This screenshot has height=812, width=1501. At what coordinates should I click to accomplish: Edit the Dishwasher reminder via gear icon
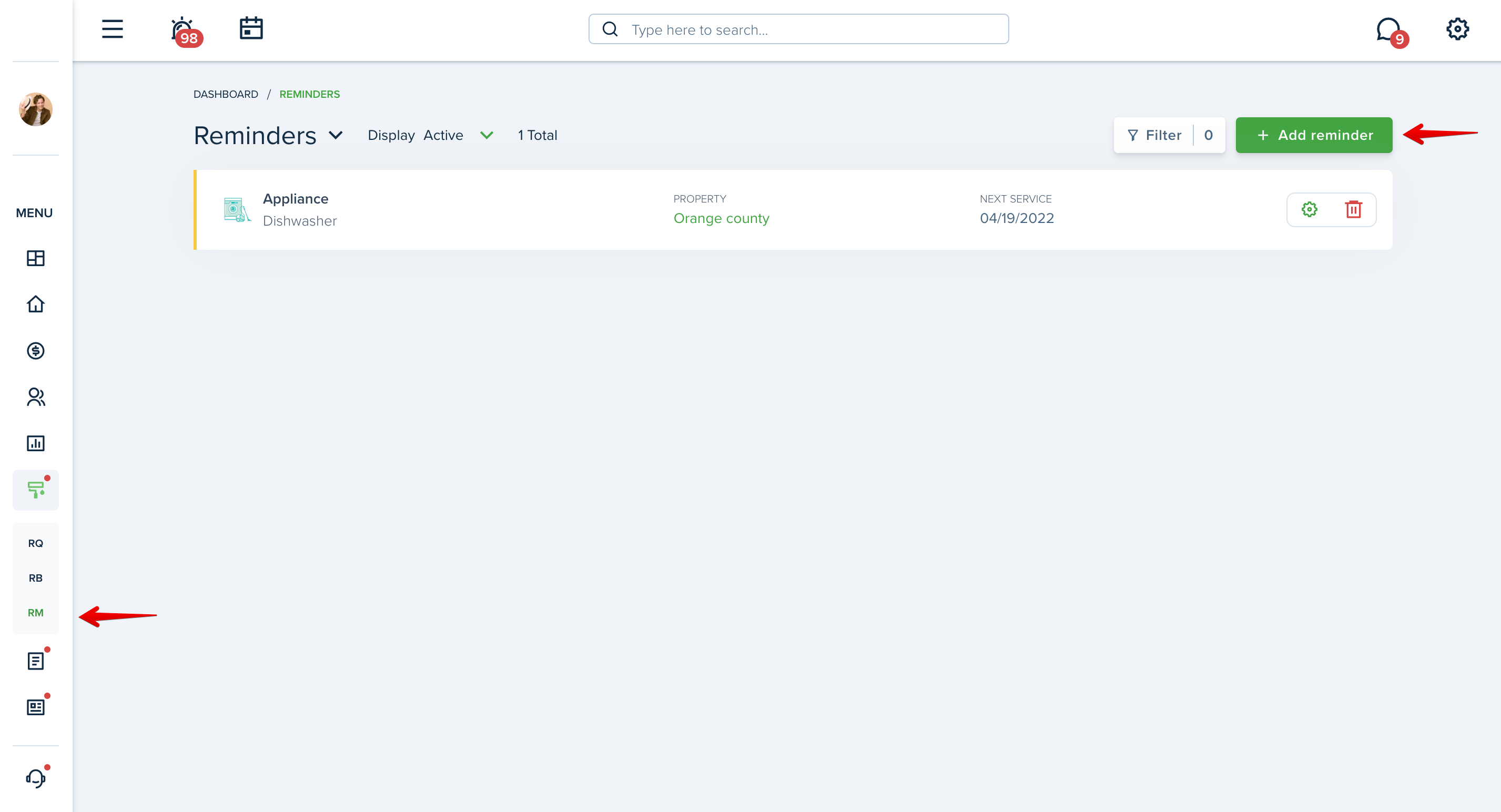1309,210
